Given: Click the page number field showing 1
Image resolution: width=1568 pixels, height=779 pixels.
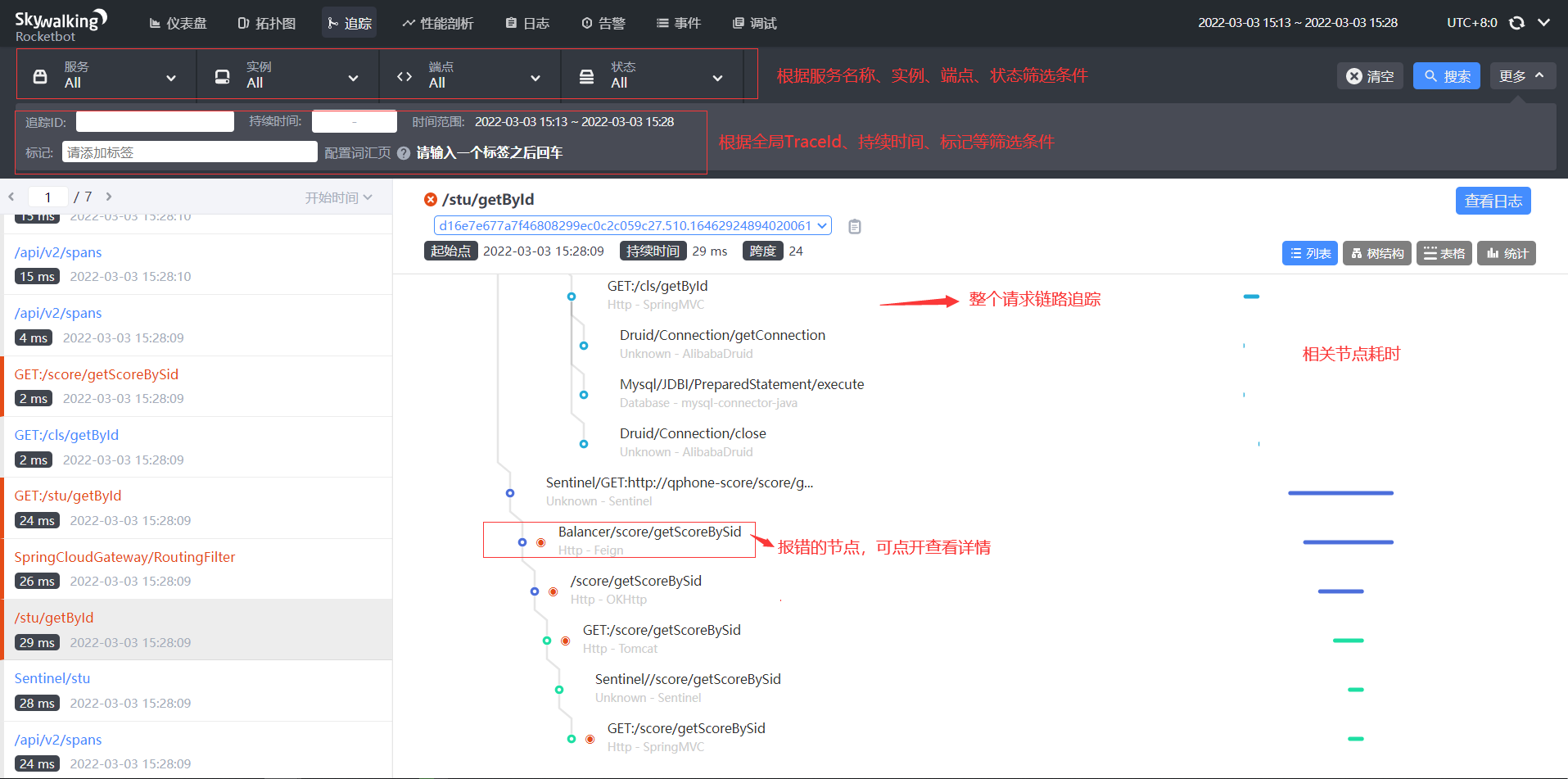Looking at the screenshot, I should (48, 197).
